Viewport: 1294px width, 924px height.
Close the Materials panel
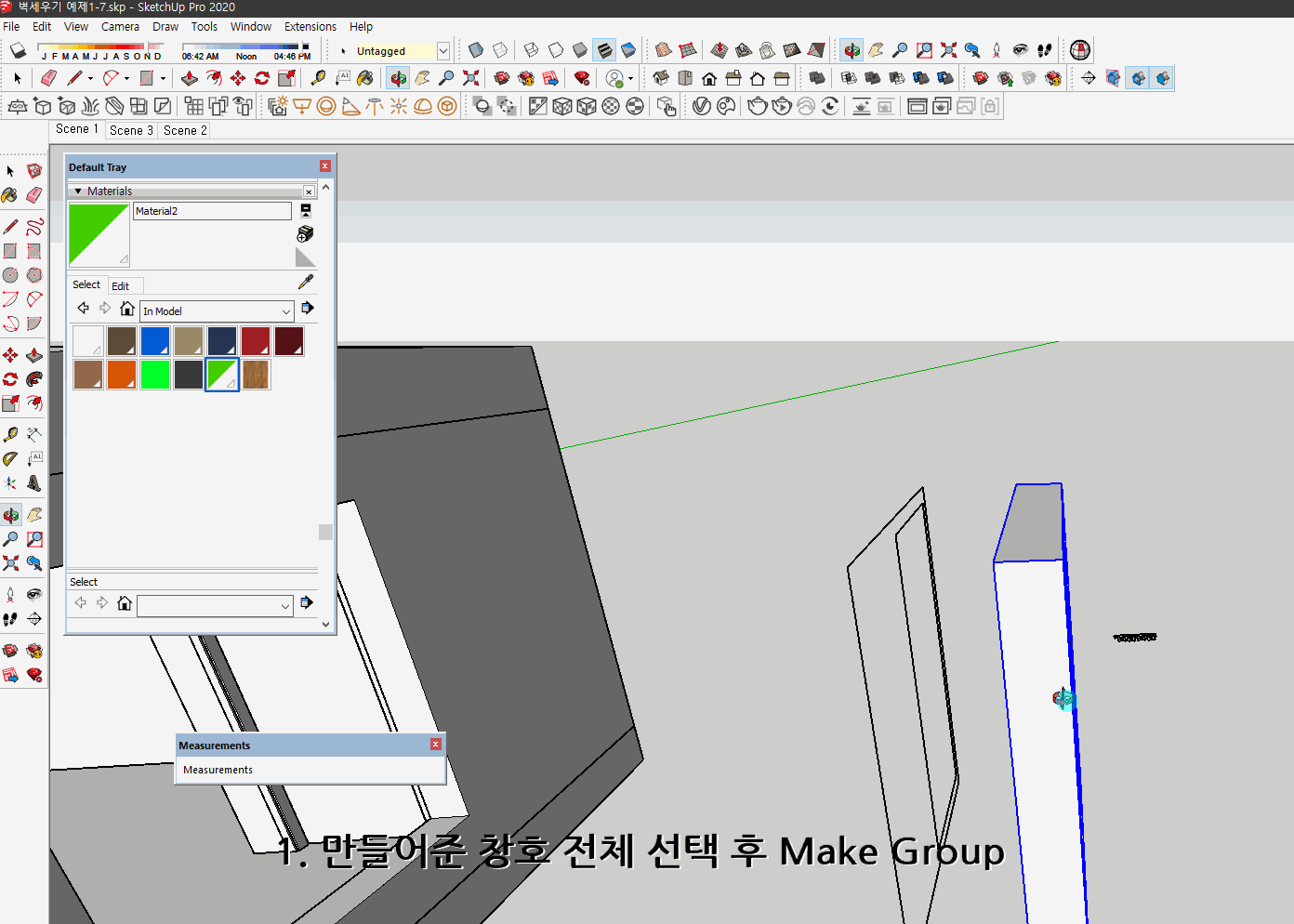tap(309, 191)
